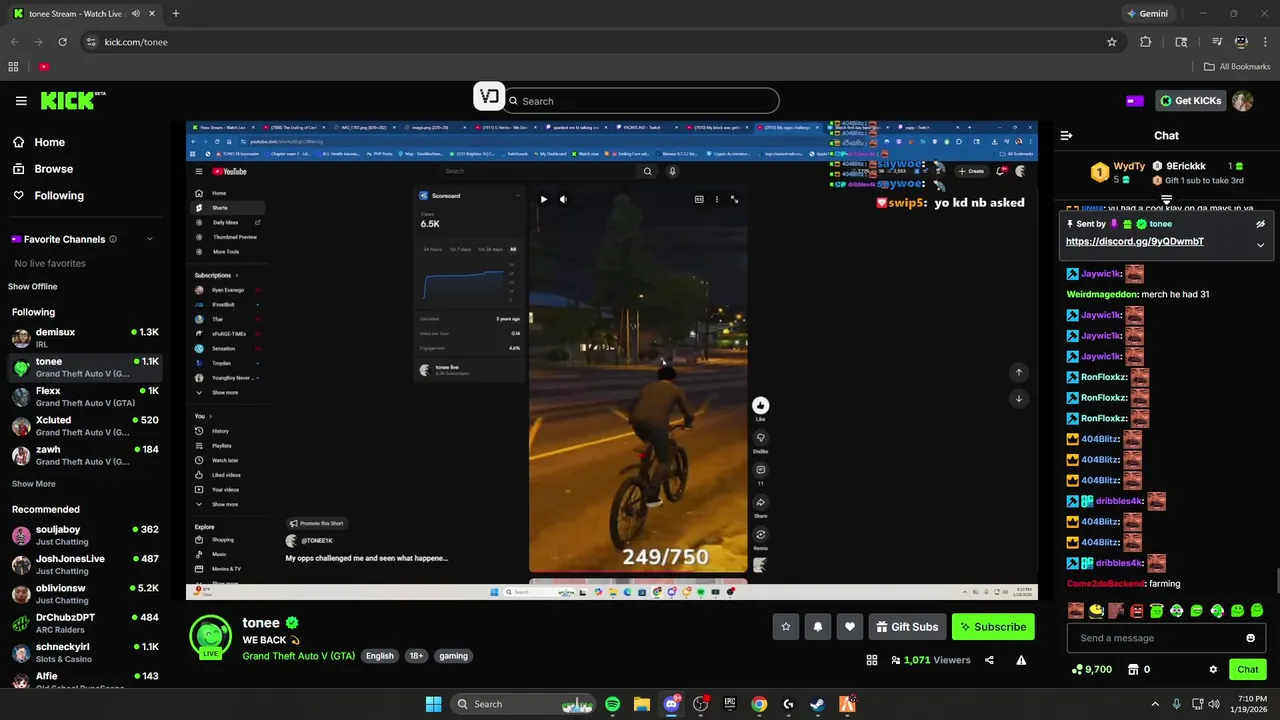Viewport: 1280px width, 720px height.
Task: Bookmark this page star icon
Action: pos(1111,42)
